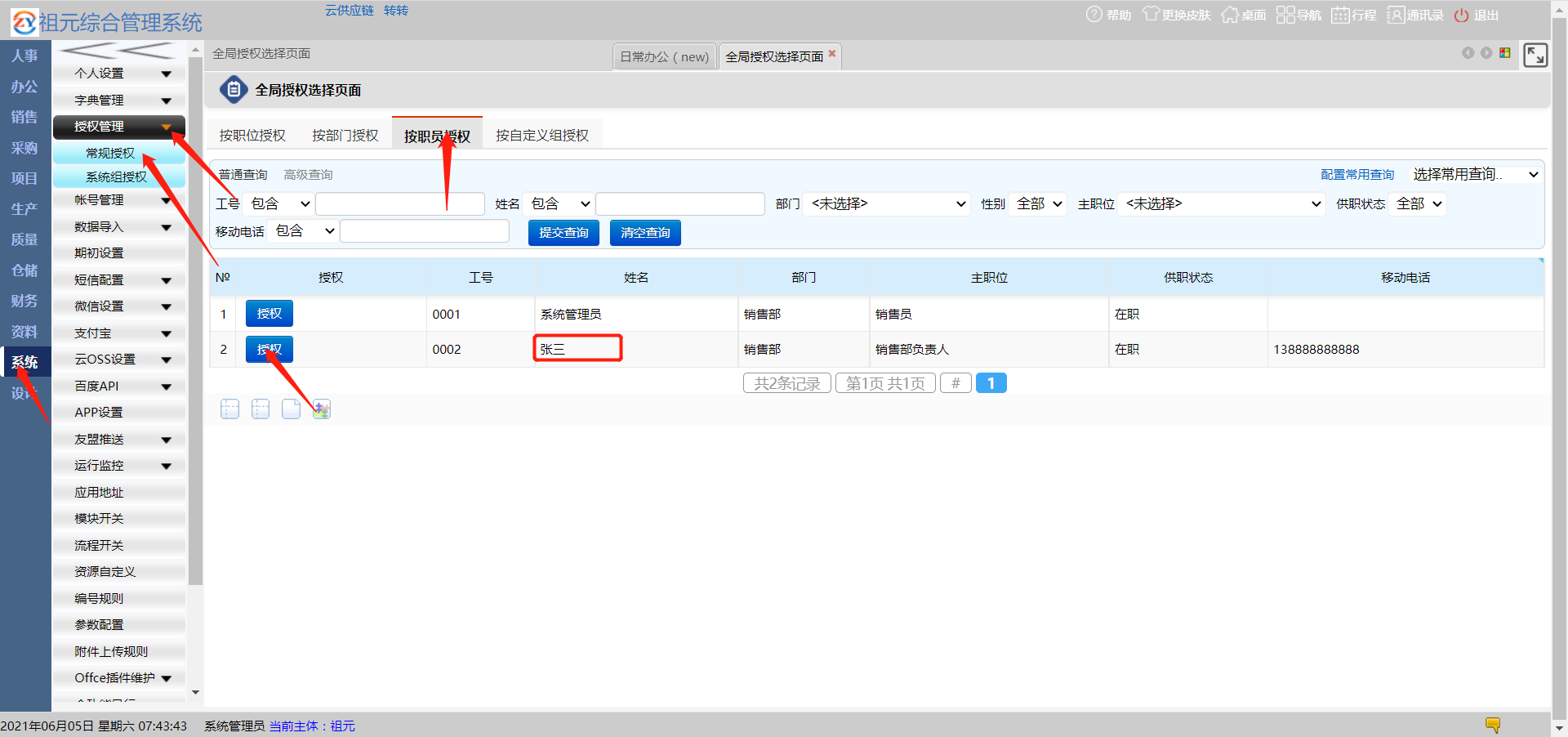Open the 行程 calendar icon
Image resolution: width=1568 pixels, height=737 pixels.
click(1340, 15)
